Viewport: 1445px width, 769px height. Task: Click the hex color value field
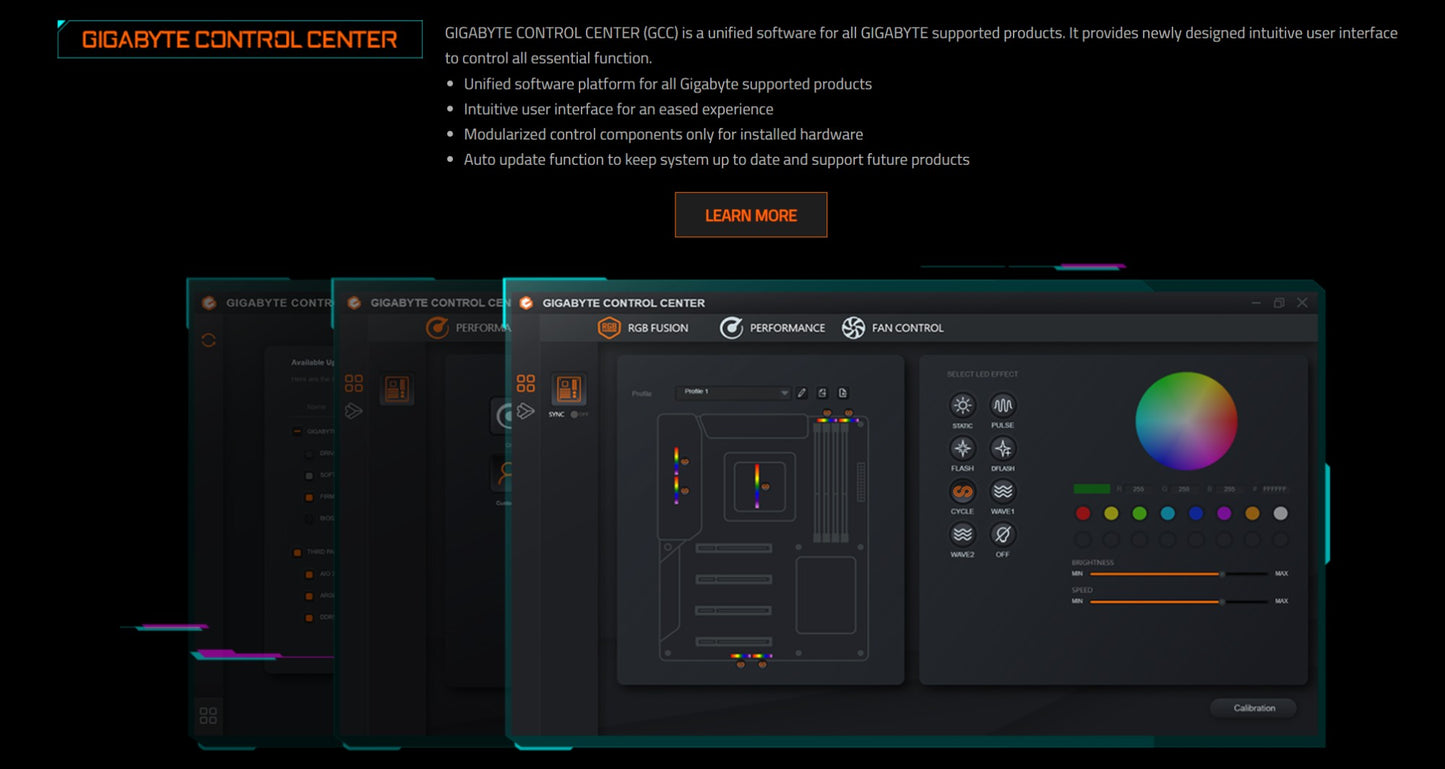point(1275,489)
